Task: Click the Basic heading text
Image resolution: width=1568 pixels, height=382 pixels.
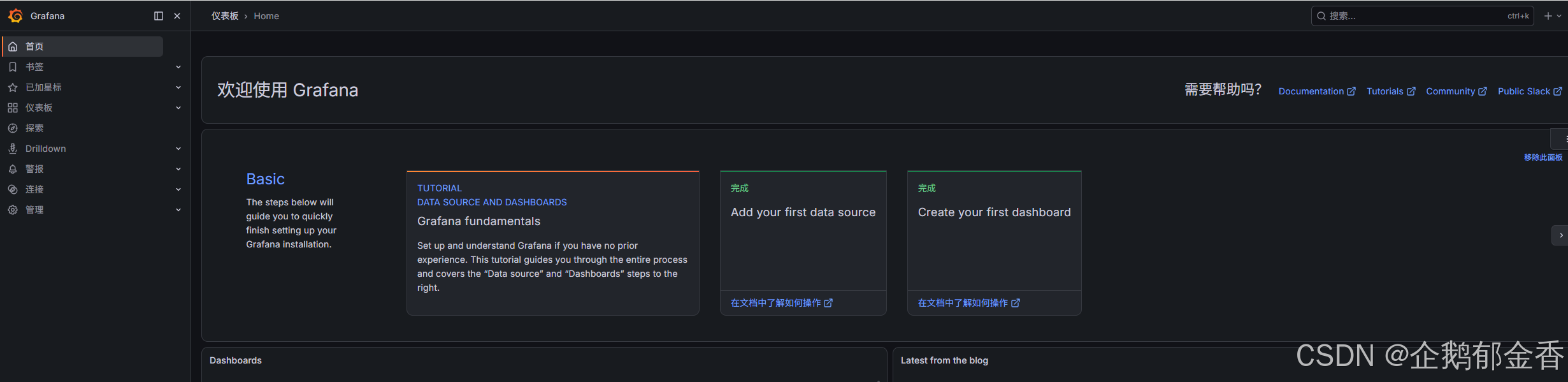Action: pyautogui.click(x=266, y=179)
